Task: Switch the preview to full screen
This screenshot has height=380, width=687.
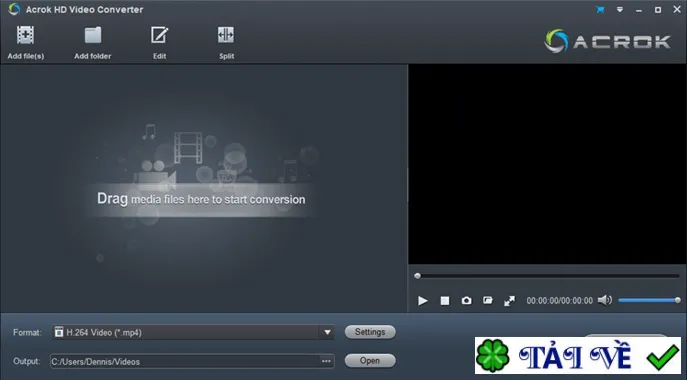Action: [509, 301]
